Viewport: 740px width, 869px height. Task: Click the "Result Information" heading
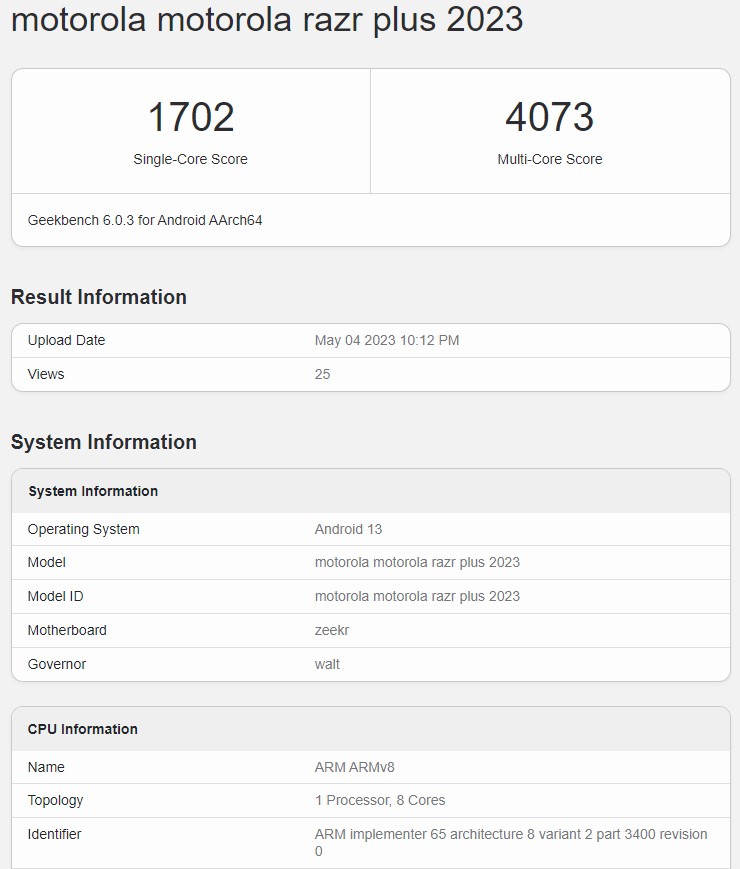coord(99,297)
